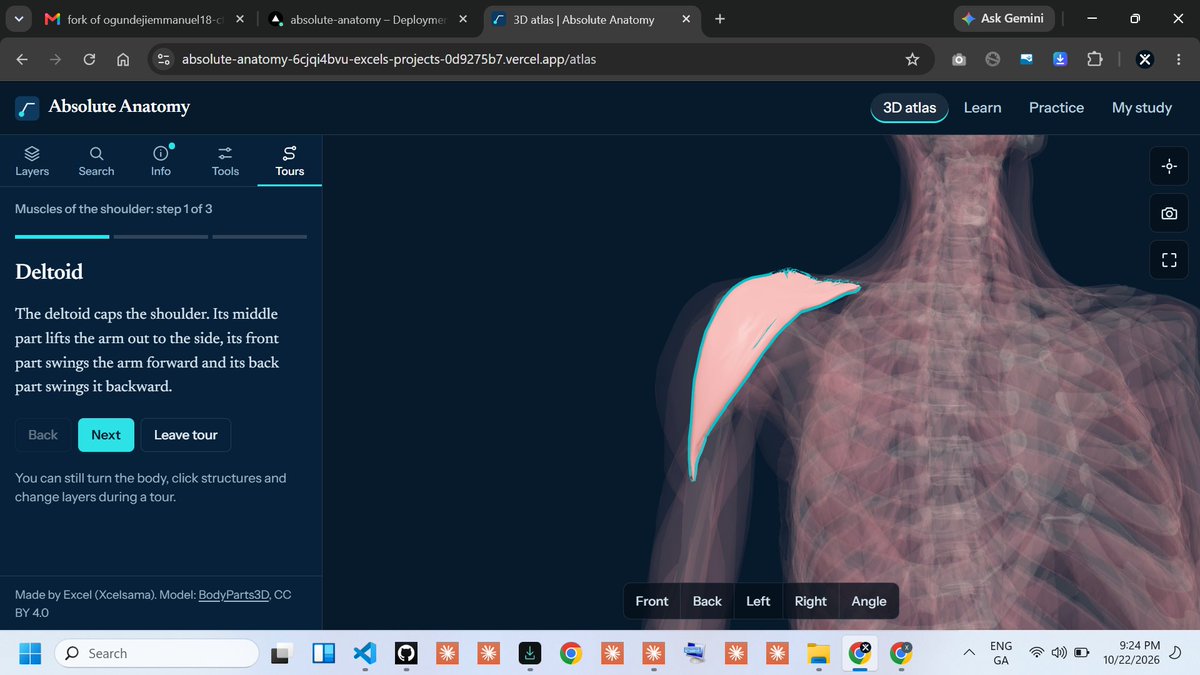Close the 3D atlas browser tab
The image size is (1200, 675).
[688, 19]
